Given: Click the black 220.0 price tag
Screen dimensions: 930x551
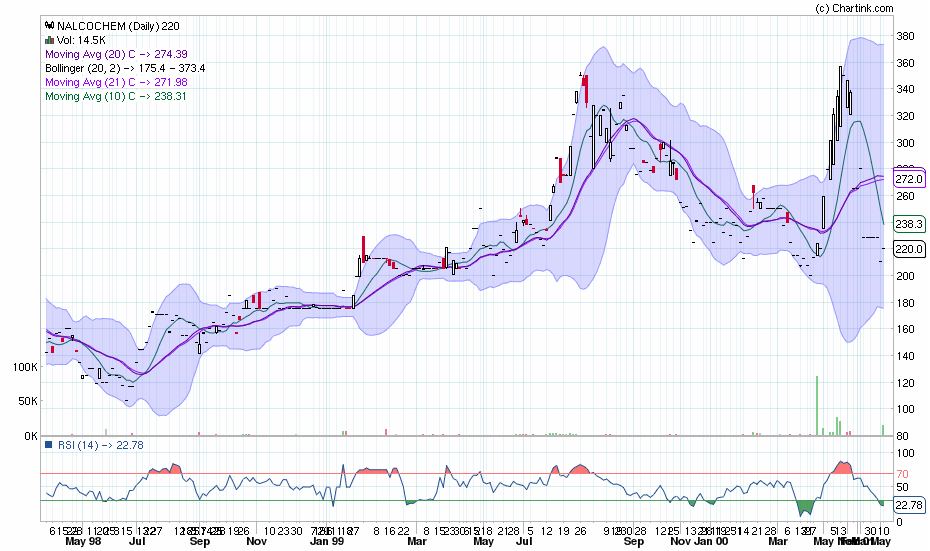Looking at the screenshot, I should click(909, 249).
